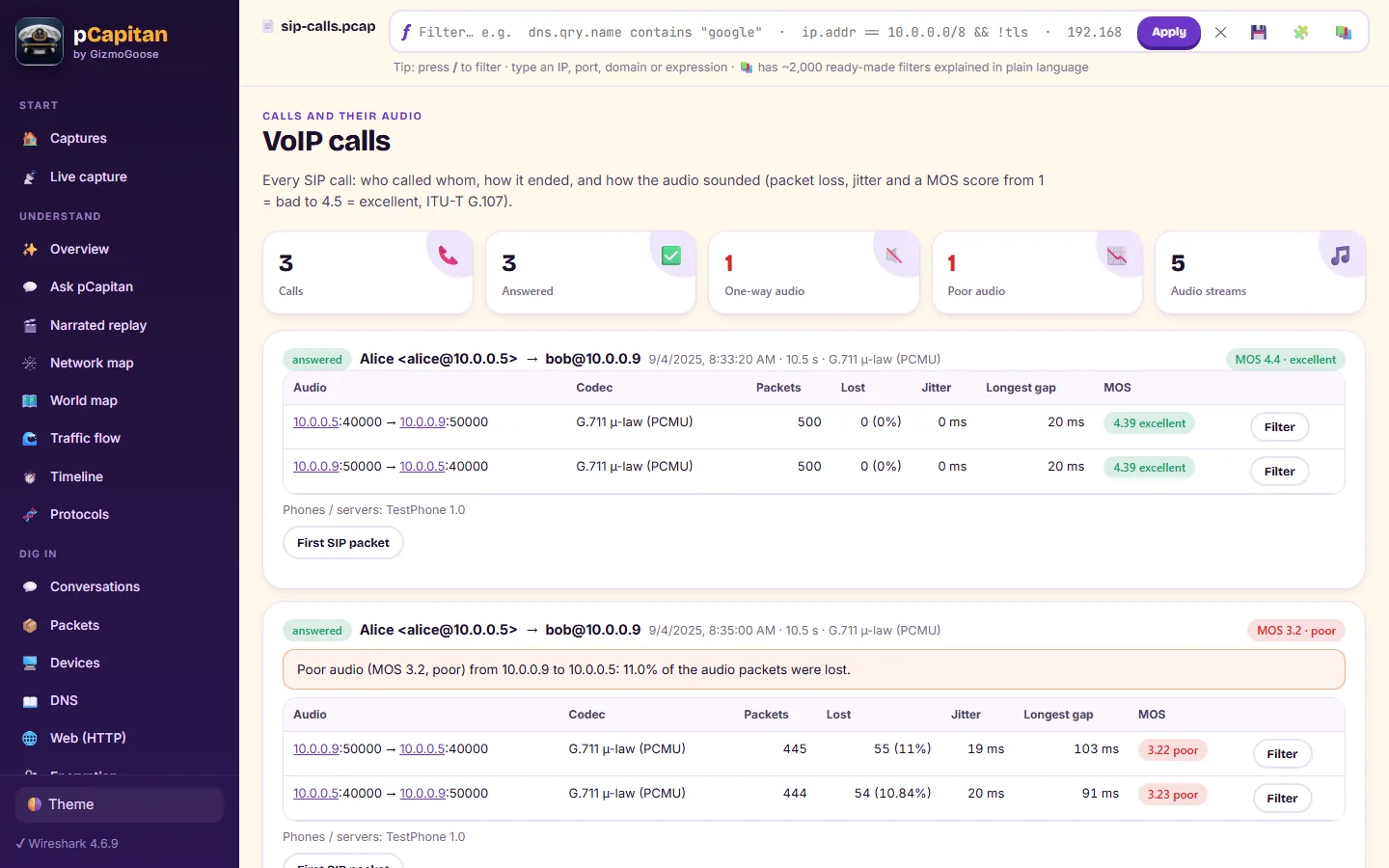The height and width of the screenshot is (868, 1389).
Task: Clear the filter with the X icon
Action: 1220,32
